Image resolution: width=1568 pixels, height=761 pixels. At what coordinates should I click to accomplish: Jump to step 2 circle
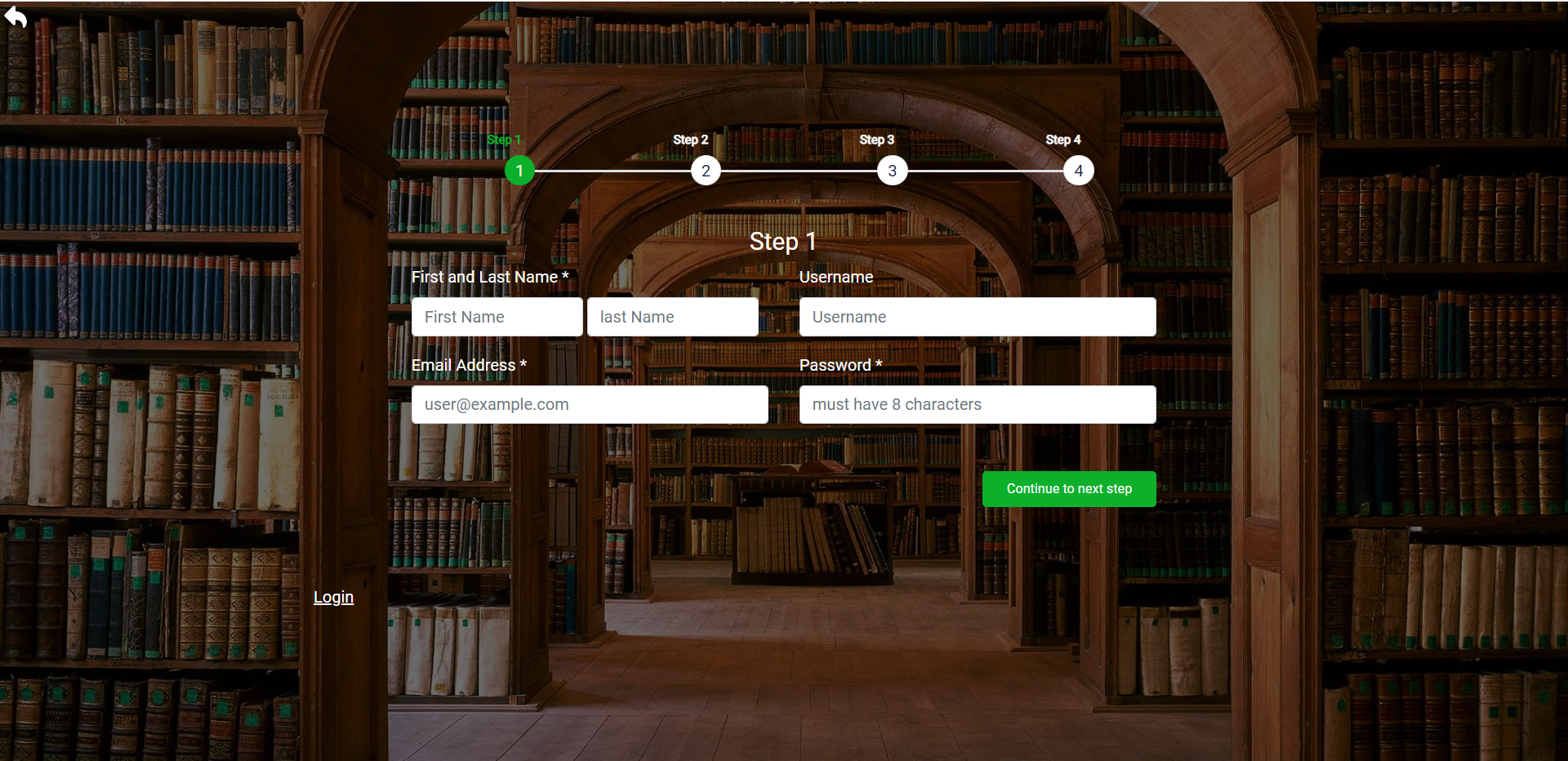click(x=706, y=171)
